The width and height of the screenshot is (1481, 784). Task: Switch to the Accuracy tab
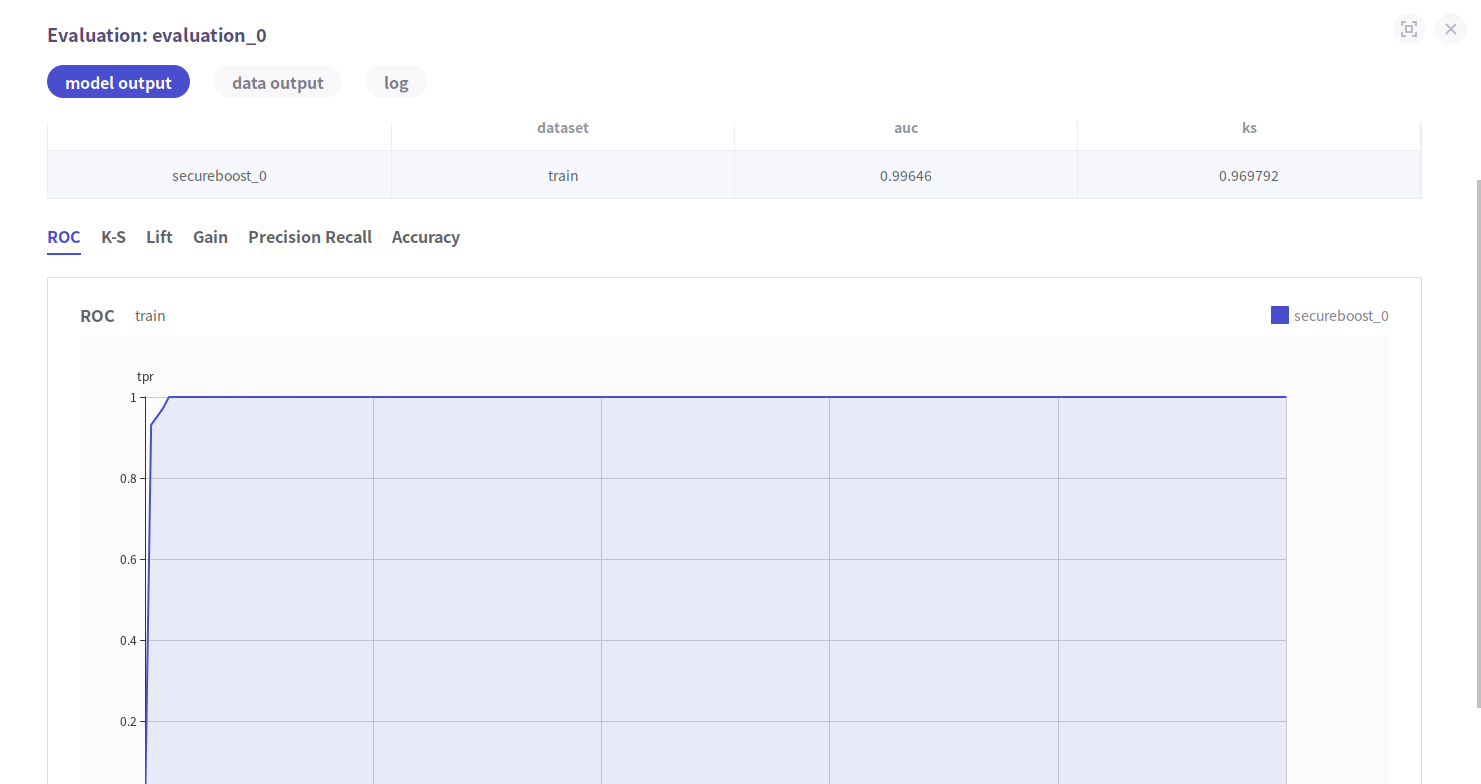pos(426,237)
